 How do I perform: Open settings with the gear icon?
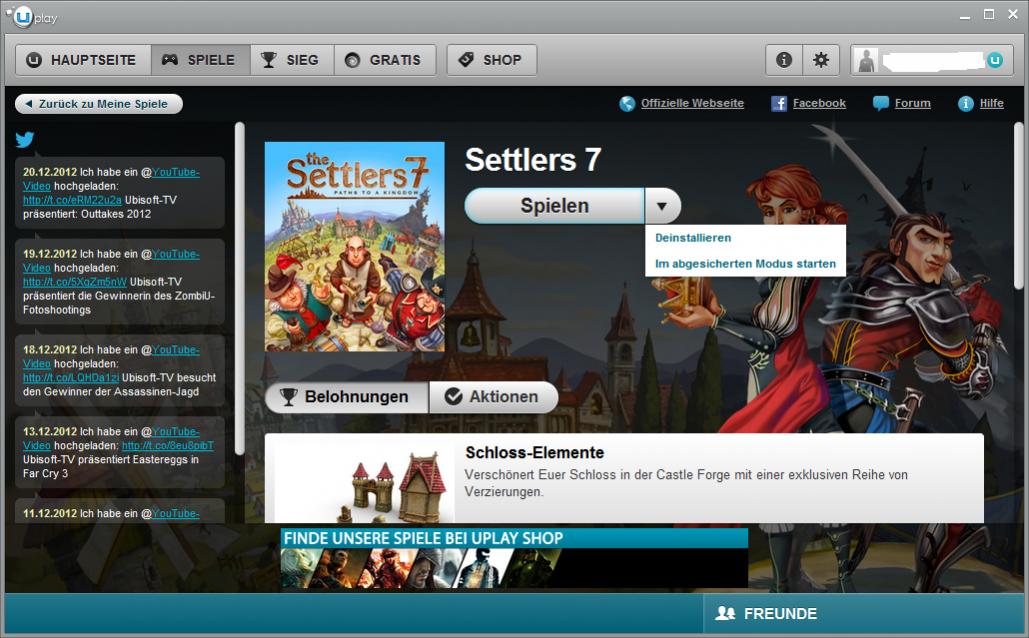click(820, 60)
